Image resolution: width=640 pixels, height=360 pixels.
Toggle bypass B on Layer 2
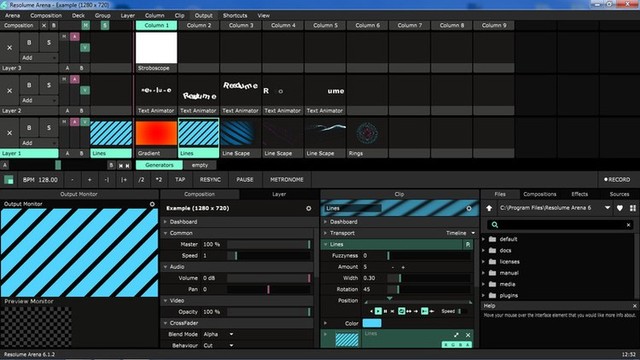pos(29,85)
